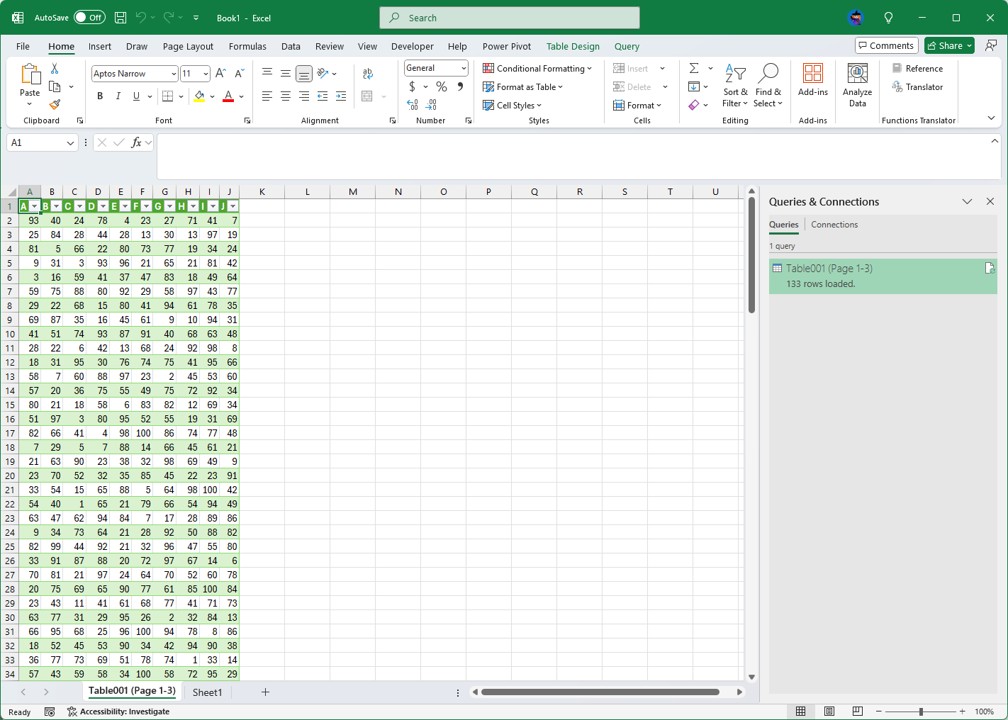Viewport: 1008px width, 720px height.
Task: Click the Comma Style icon
Action: [460, 87]
